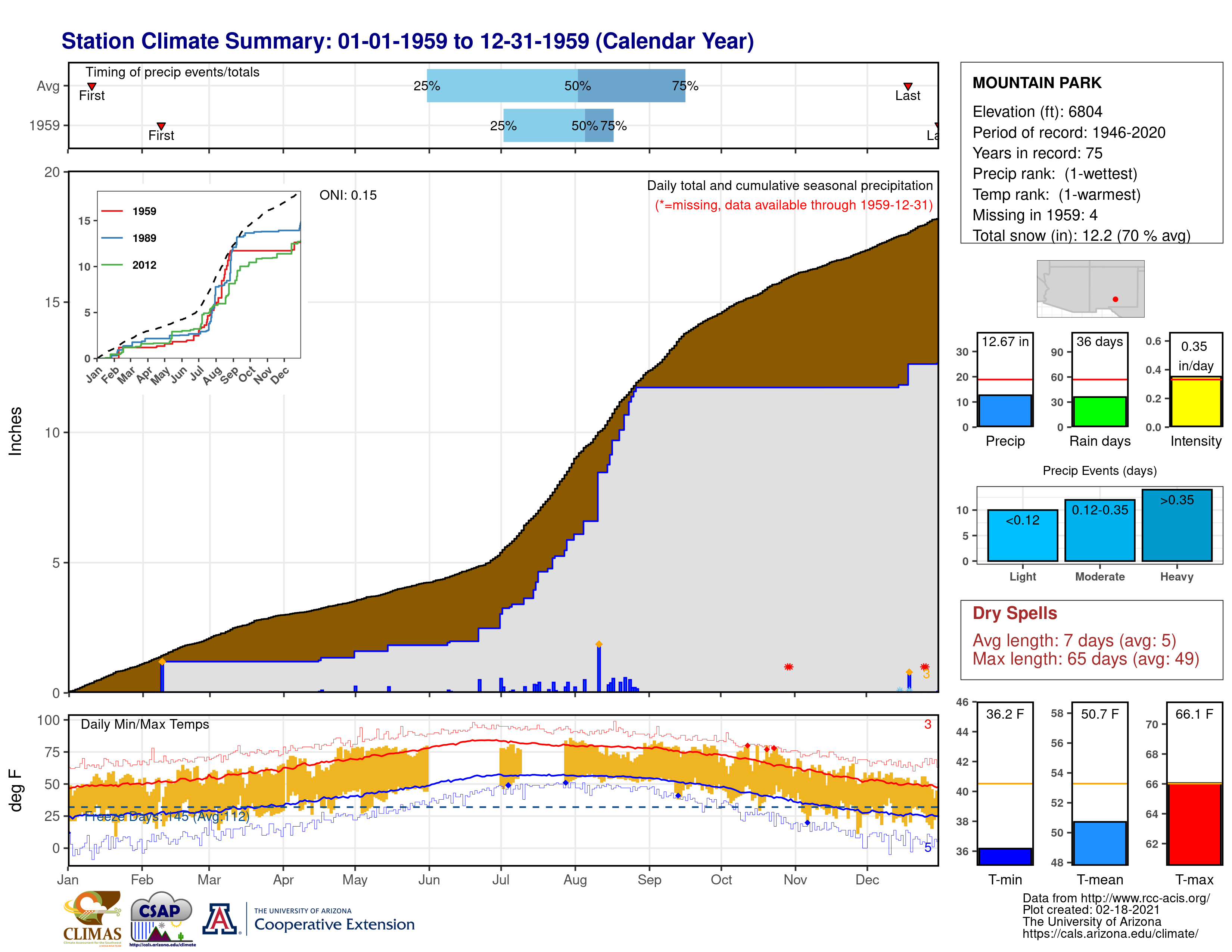Click the Timing of precip events/totals label

click(172, 72)
